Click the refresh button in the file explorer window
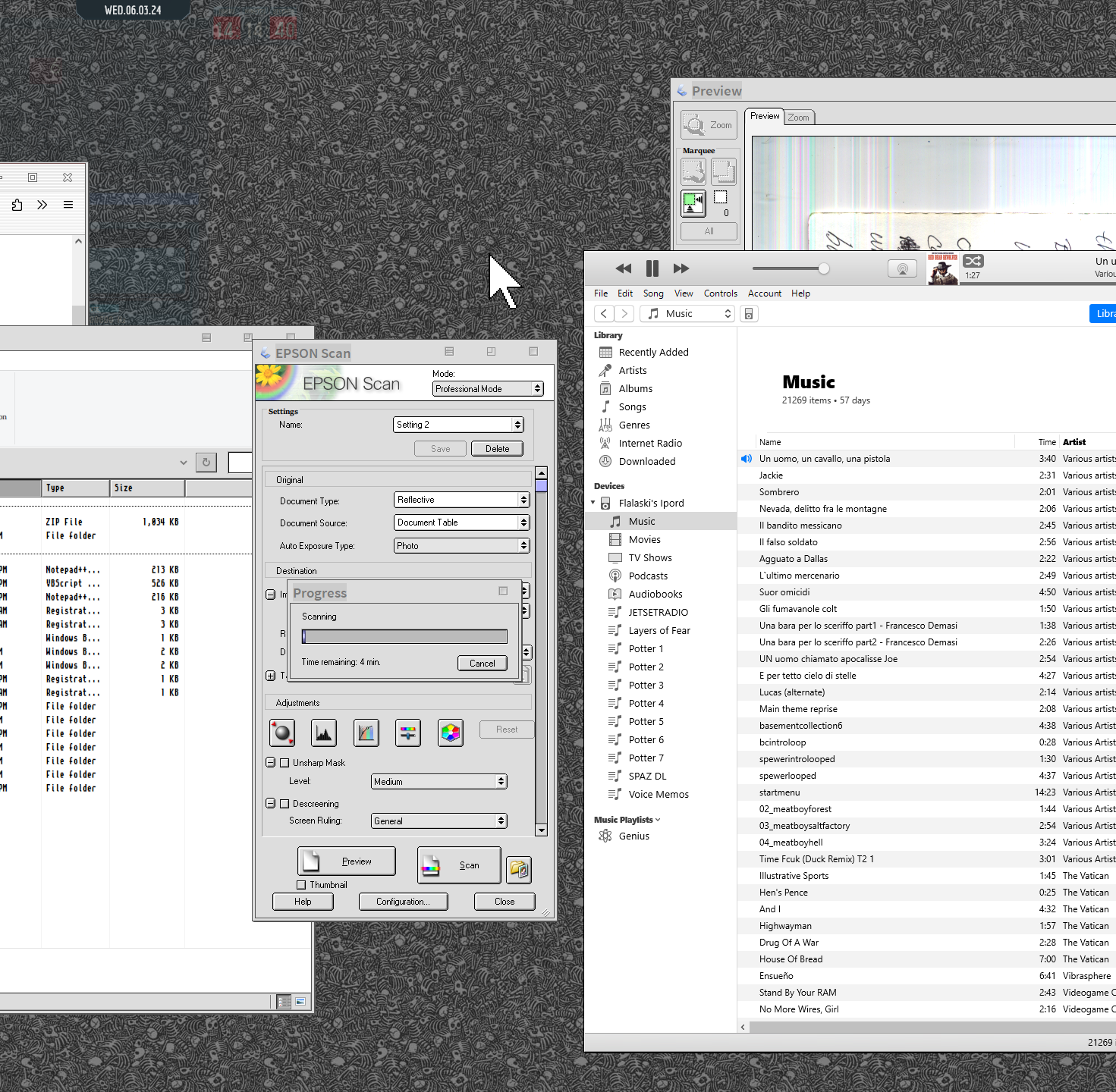The image size is (1116, 1092). (206, 463)
